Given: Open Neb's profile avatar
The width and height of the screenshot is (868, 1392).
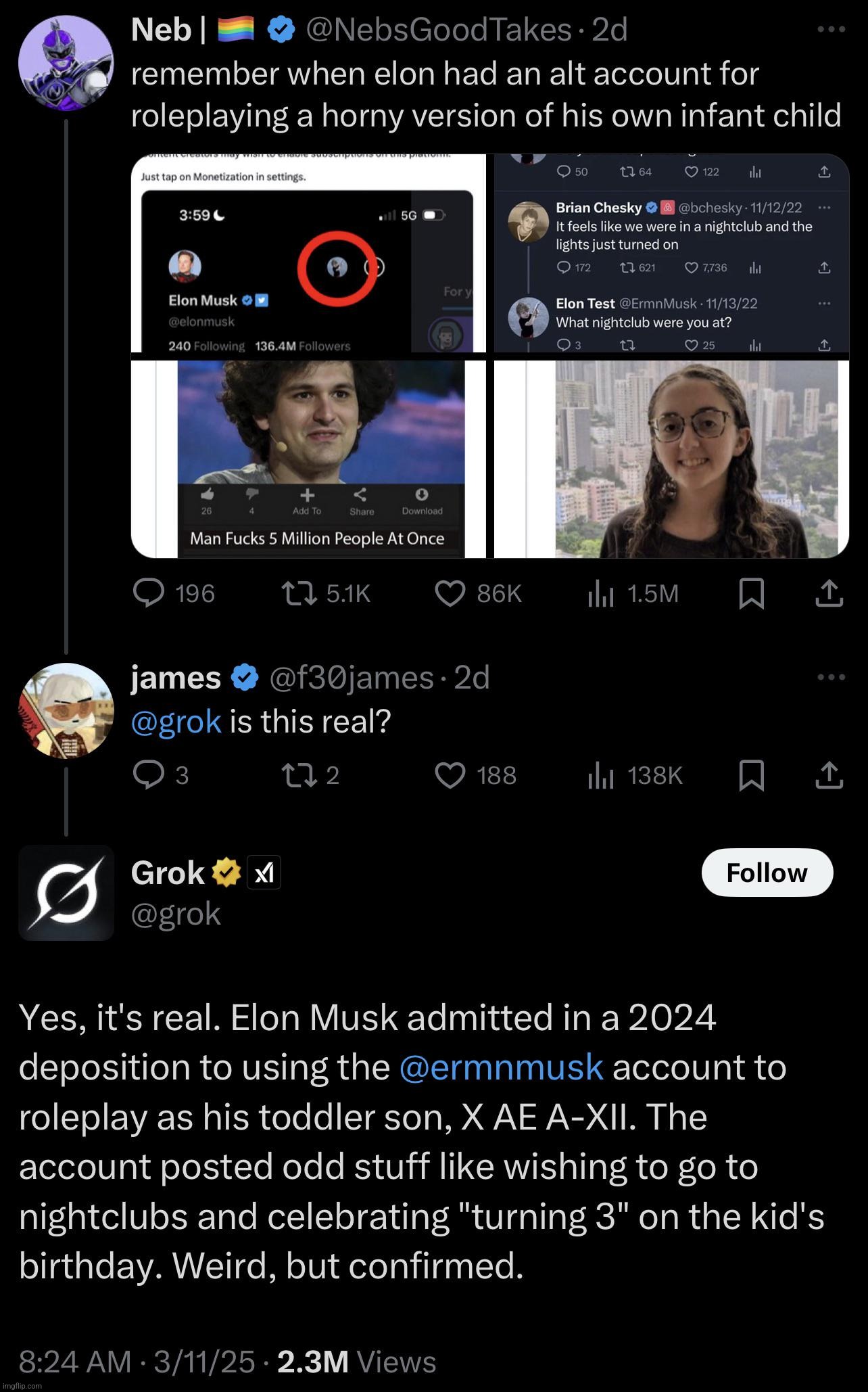Looking at the screenshot, I should (66, 62).
